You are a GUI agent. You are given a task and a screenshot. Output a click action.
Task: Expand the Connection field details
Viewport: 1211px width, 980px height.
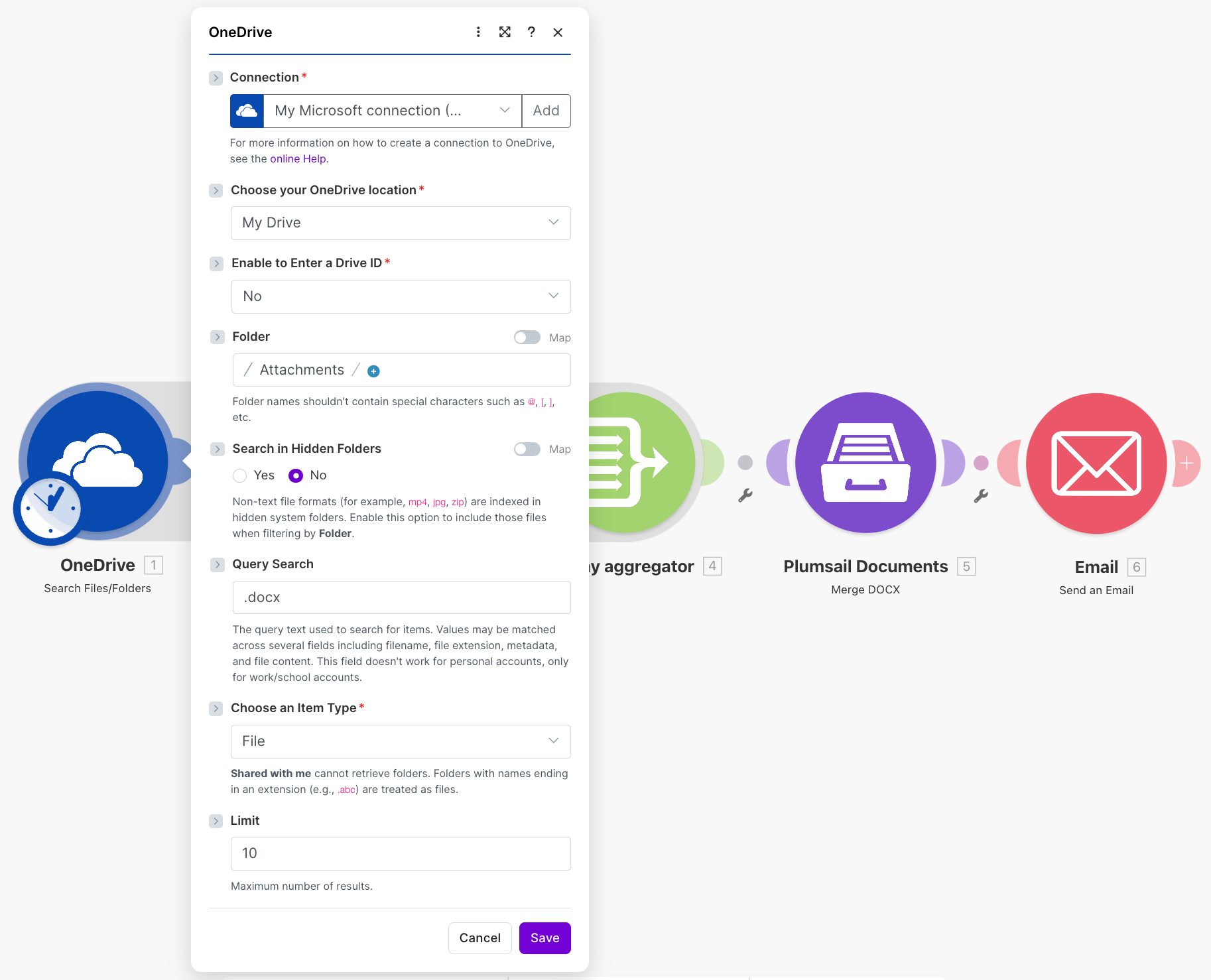click(216, 78)
